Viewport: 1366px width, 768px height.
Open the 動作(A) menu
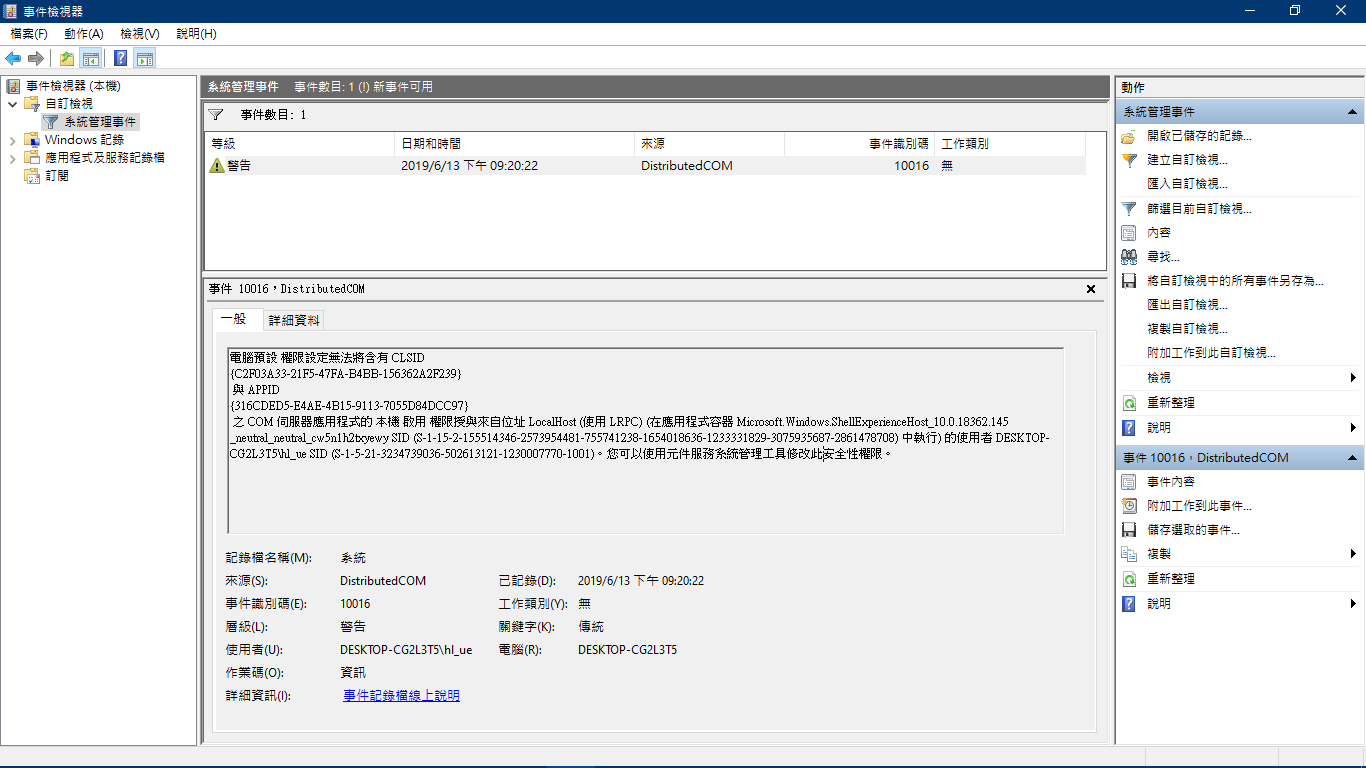coord(84,34)
